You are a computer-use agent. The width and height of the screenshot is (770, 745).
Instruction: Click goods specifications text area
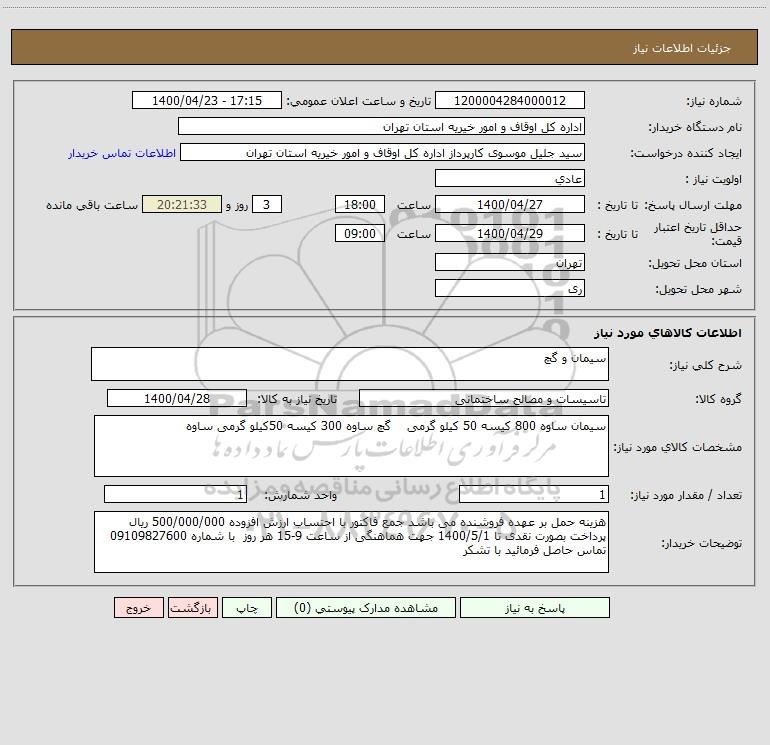pyautogui.click(x=351, y=446)
